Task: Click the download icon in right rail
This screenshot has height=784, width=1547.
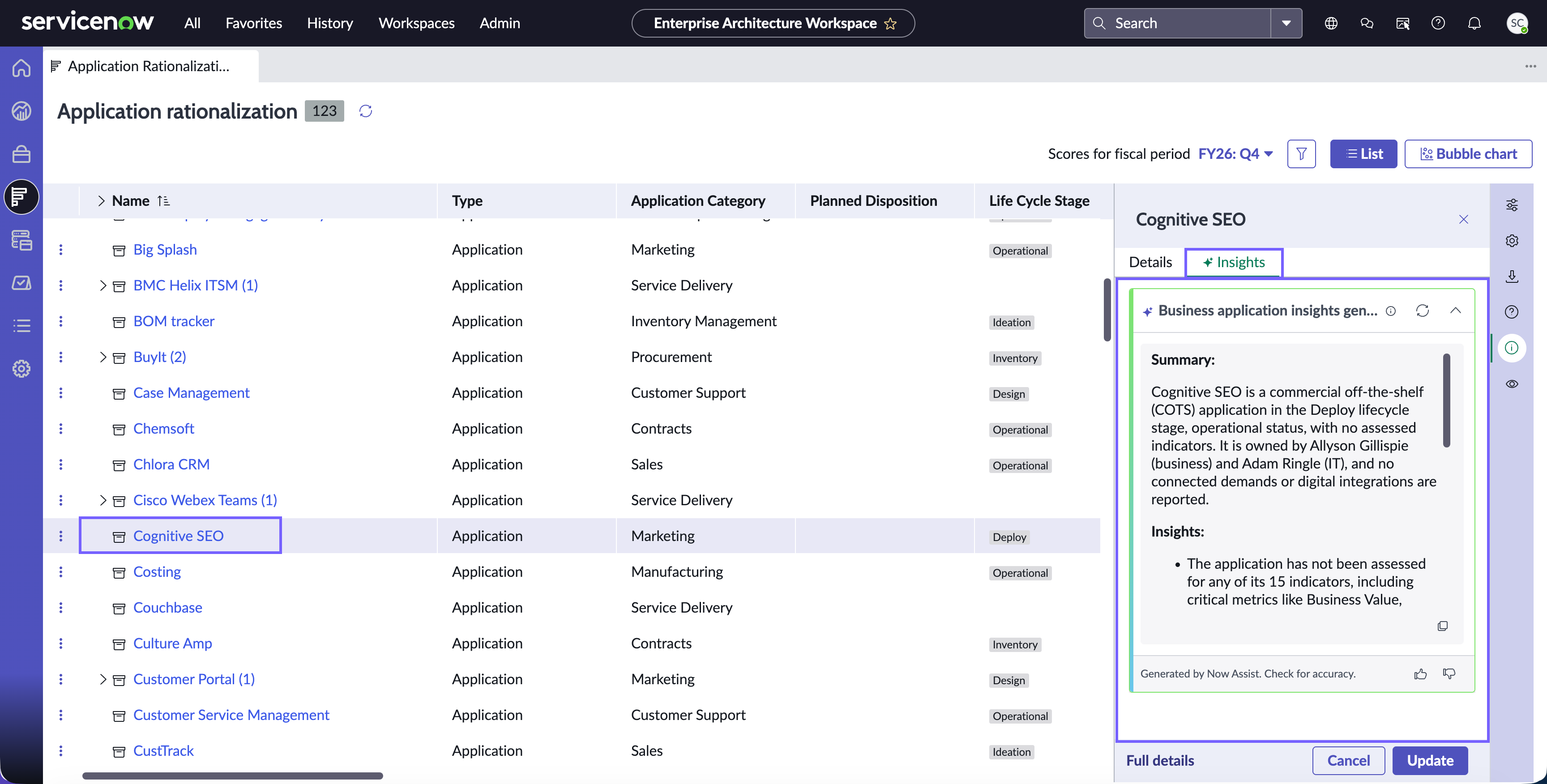Action: 1512,276
